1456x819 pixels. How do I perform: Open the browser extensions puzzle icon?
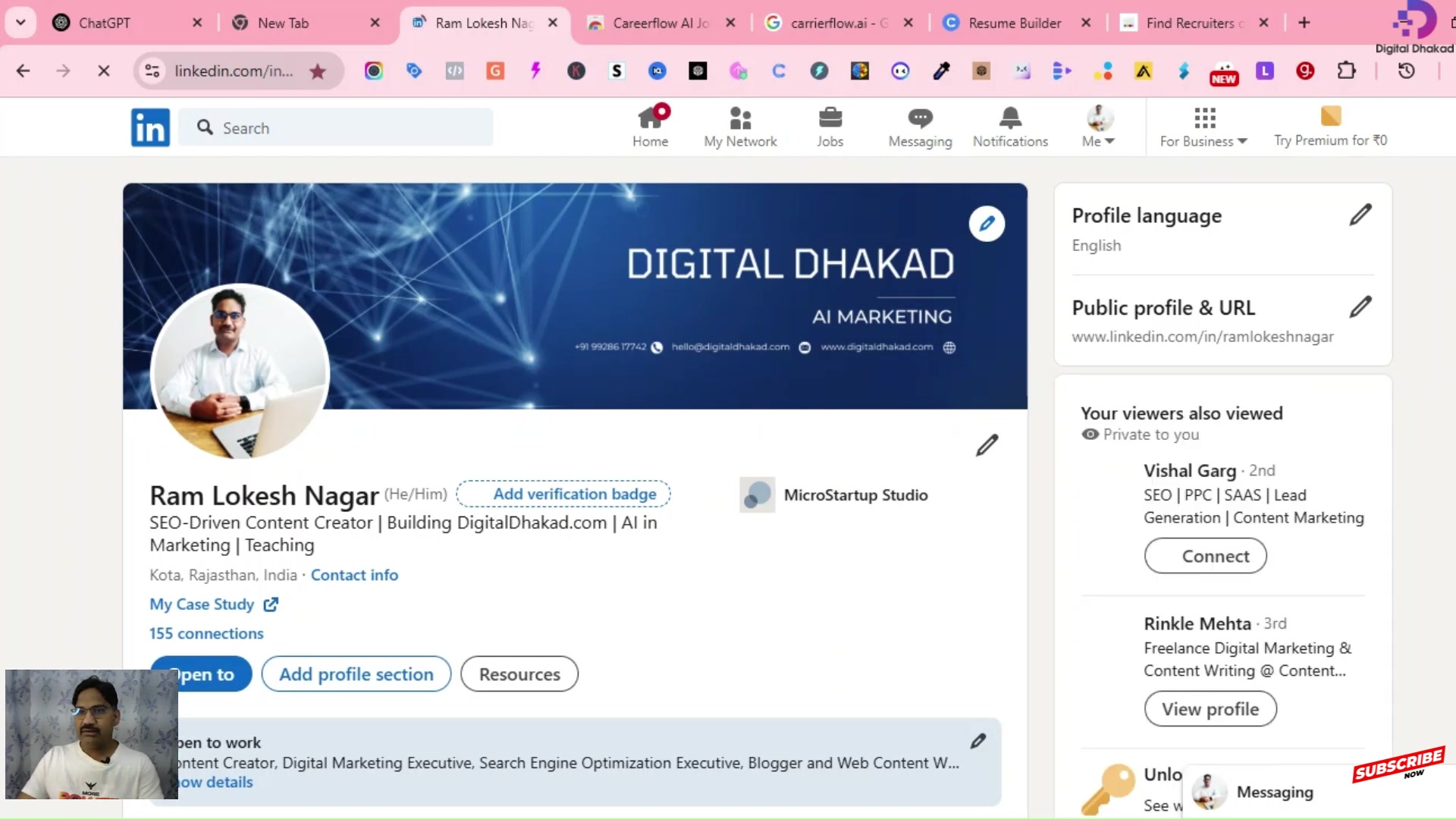pos(1346,71)
